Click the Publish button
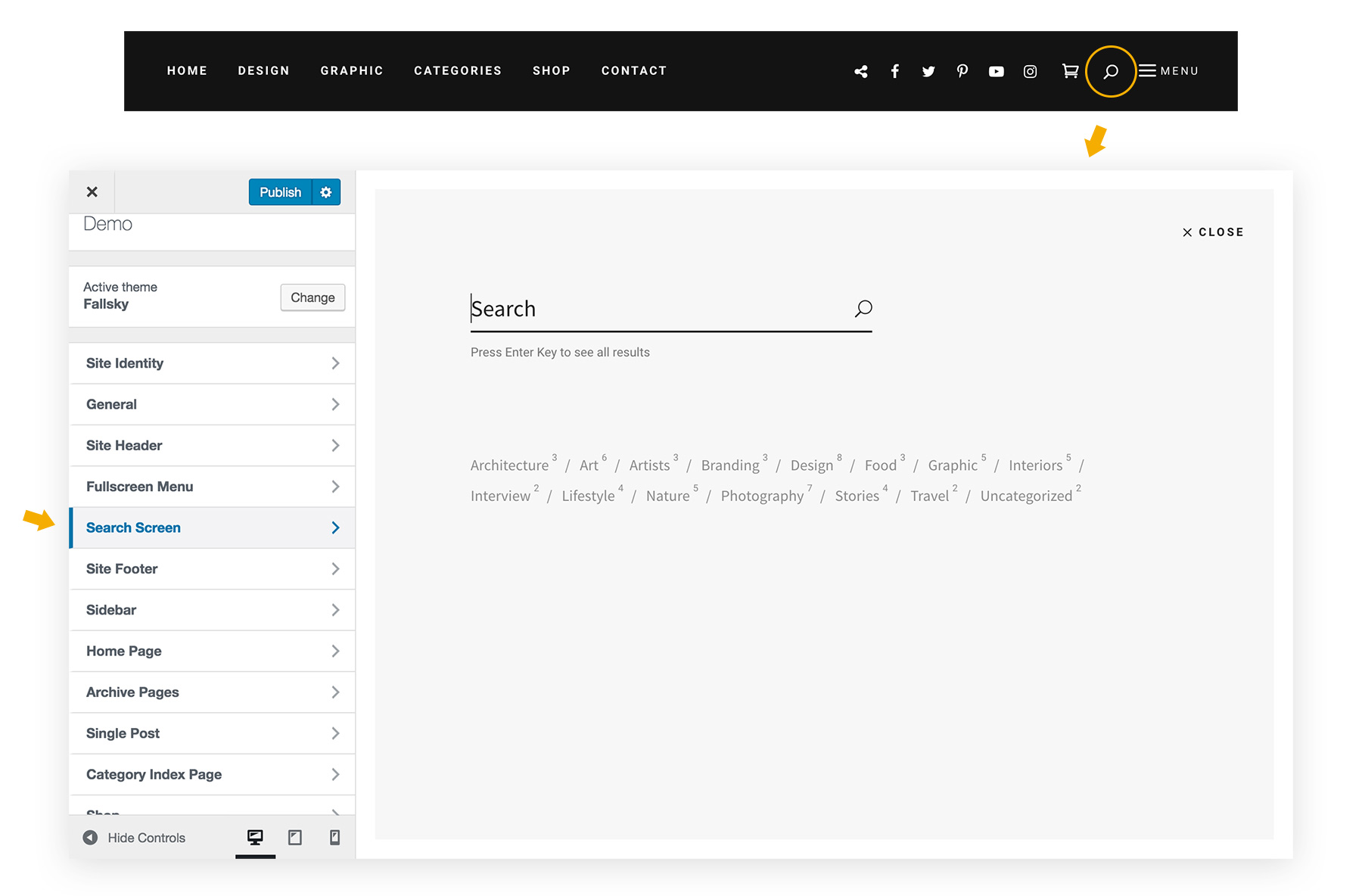Screen dimensions: 1362x896 click(280, 191)
